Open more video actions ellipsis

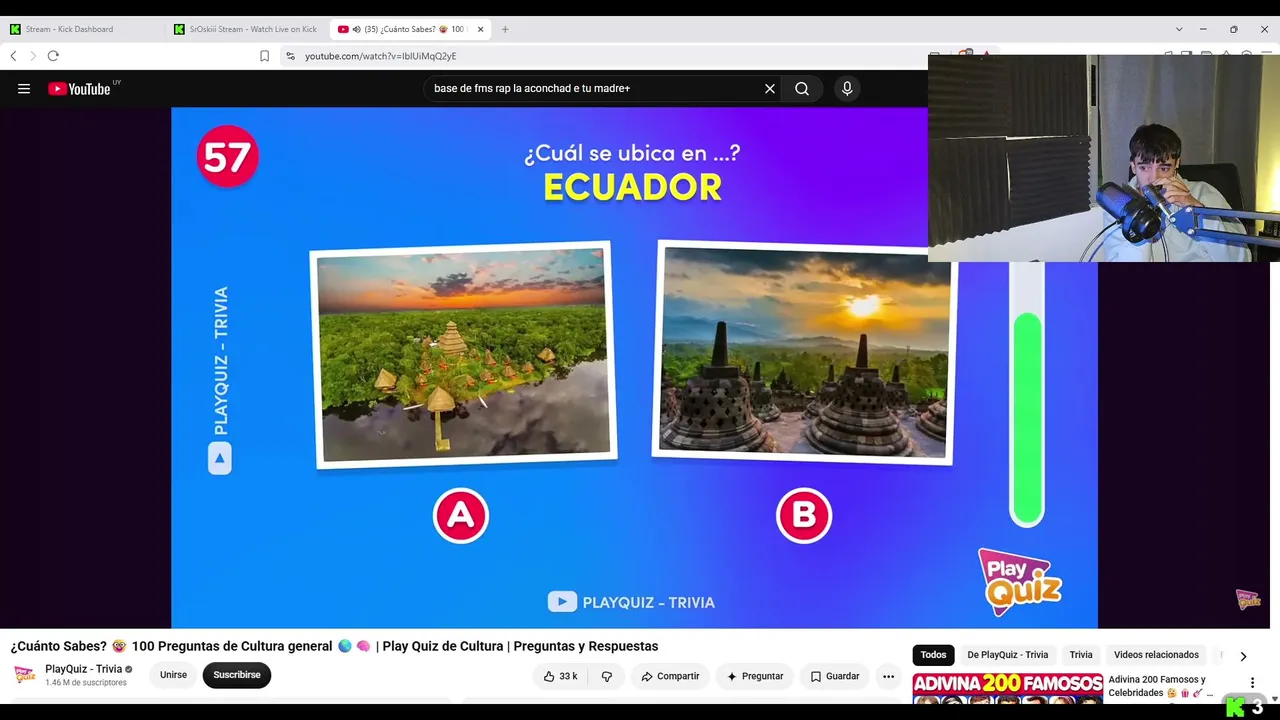tap(888, 676)
